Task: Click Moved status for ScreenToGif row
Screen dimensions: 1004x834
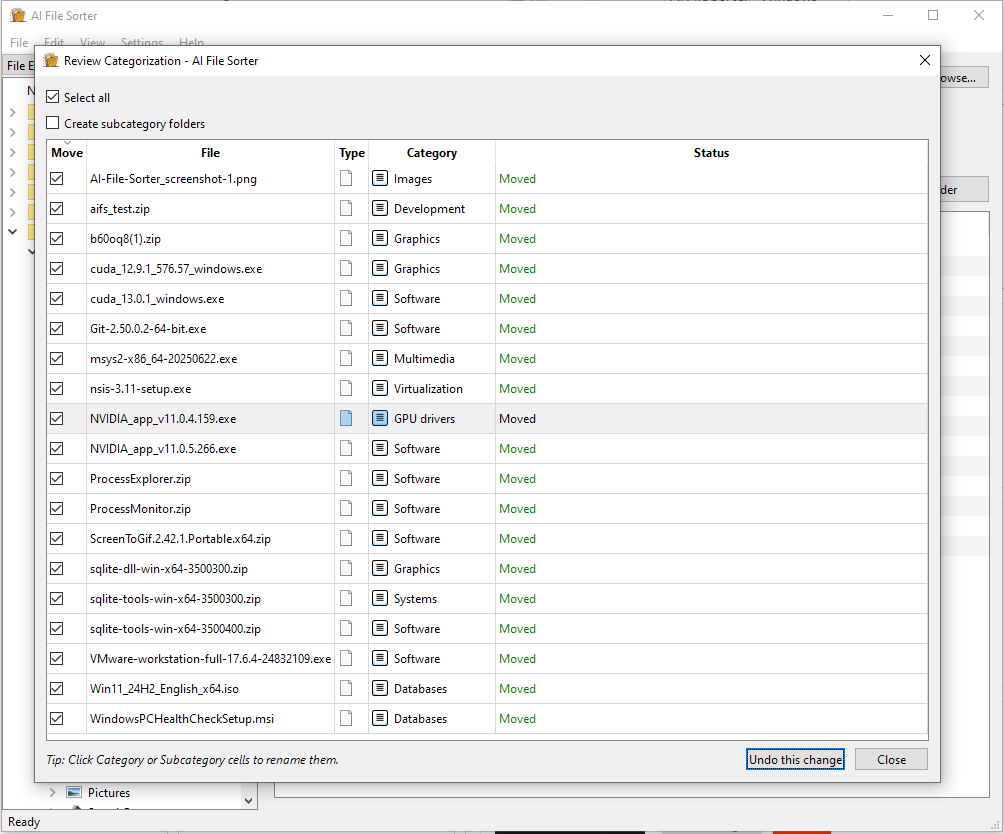Action: tap(517, 539)
